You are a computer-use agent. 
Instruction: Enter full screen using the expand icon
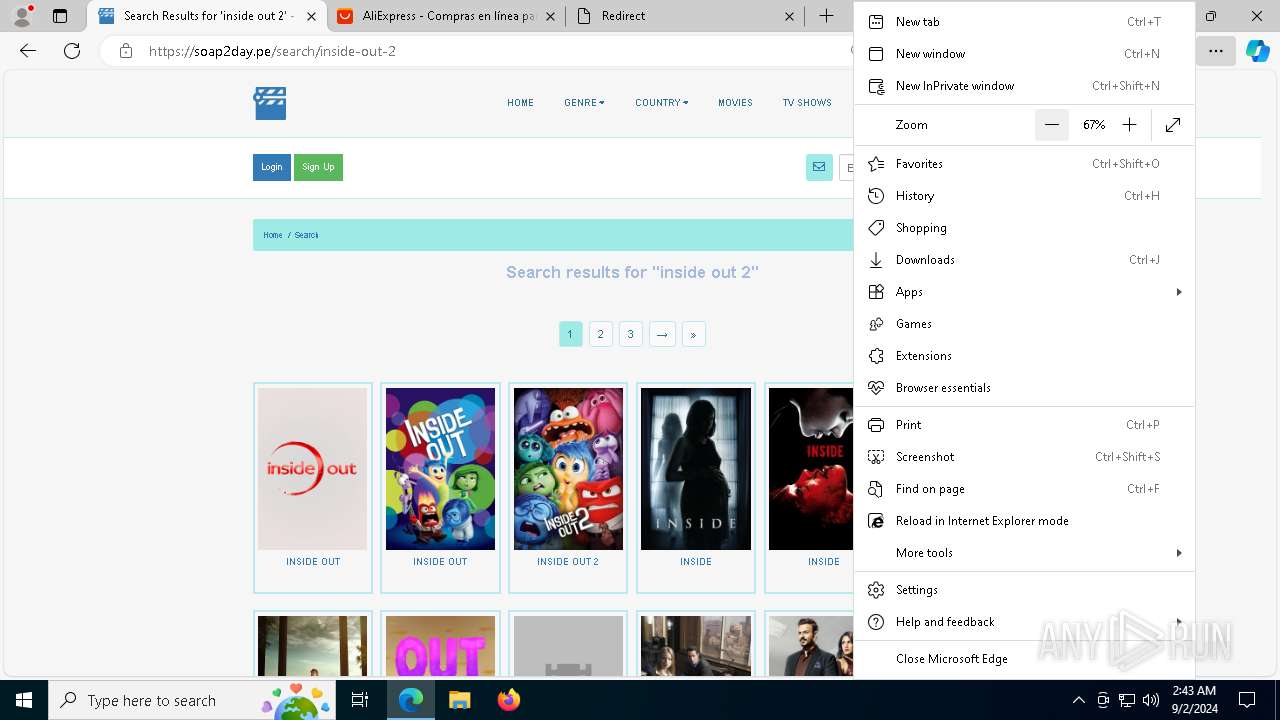(x=1173, y=125)
